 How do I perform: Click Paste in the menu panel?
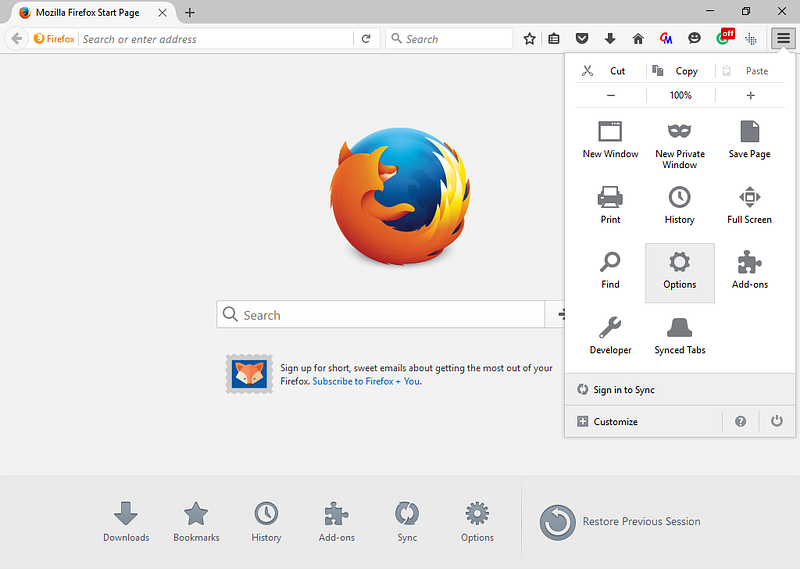tap(750, 71)
